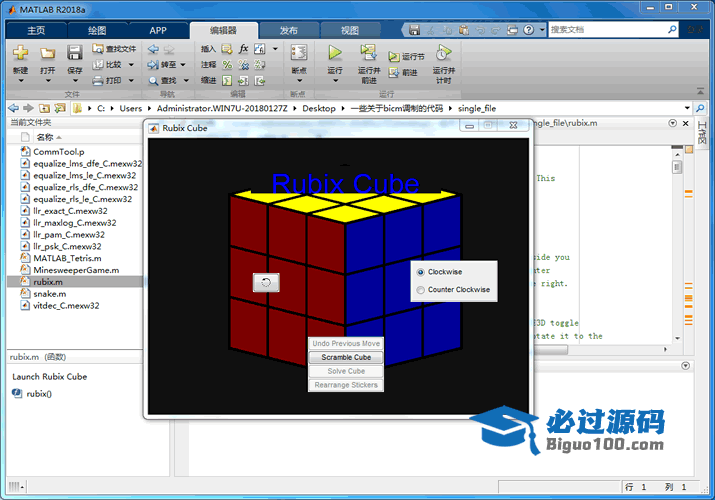Click the 断点 (Breakpoints) icon
Viewport: 715px width, 500px height.
pos(299,53)
